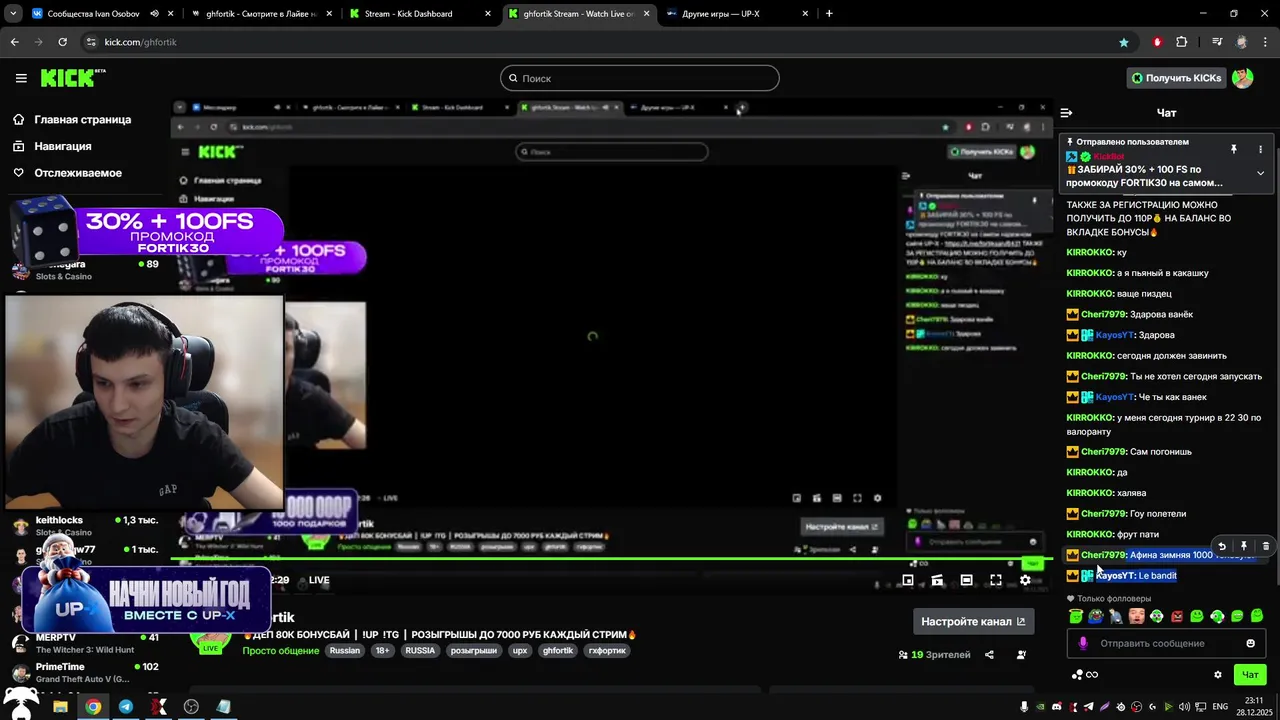Focus the Поиск search field
Screen dimensions: 1280x720
(x=640, y=78)
